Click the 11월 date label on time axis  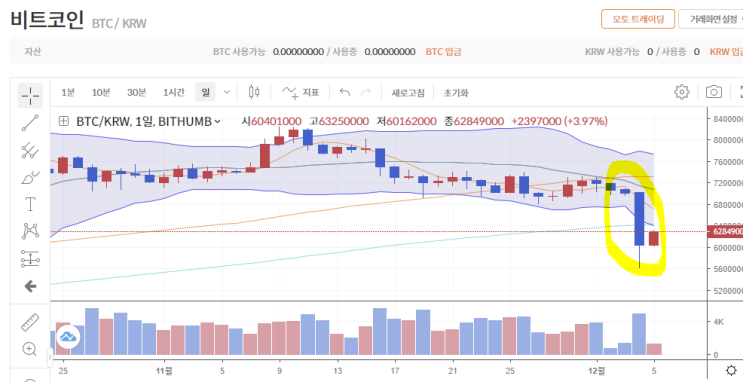point(164,371)
